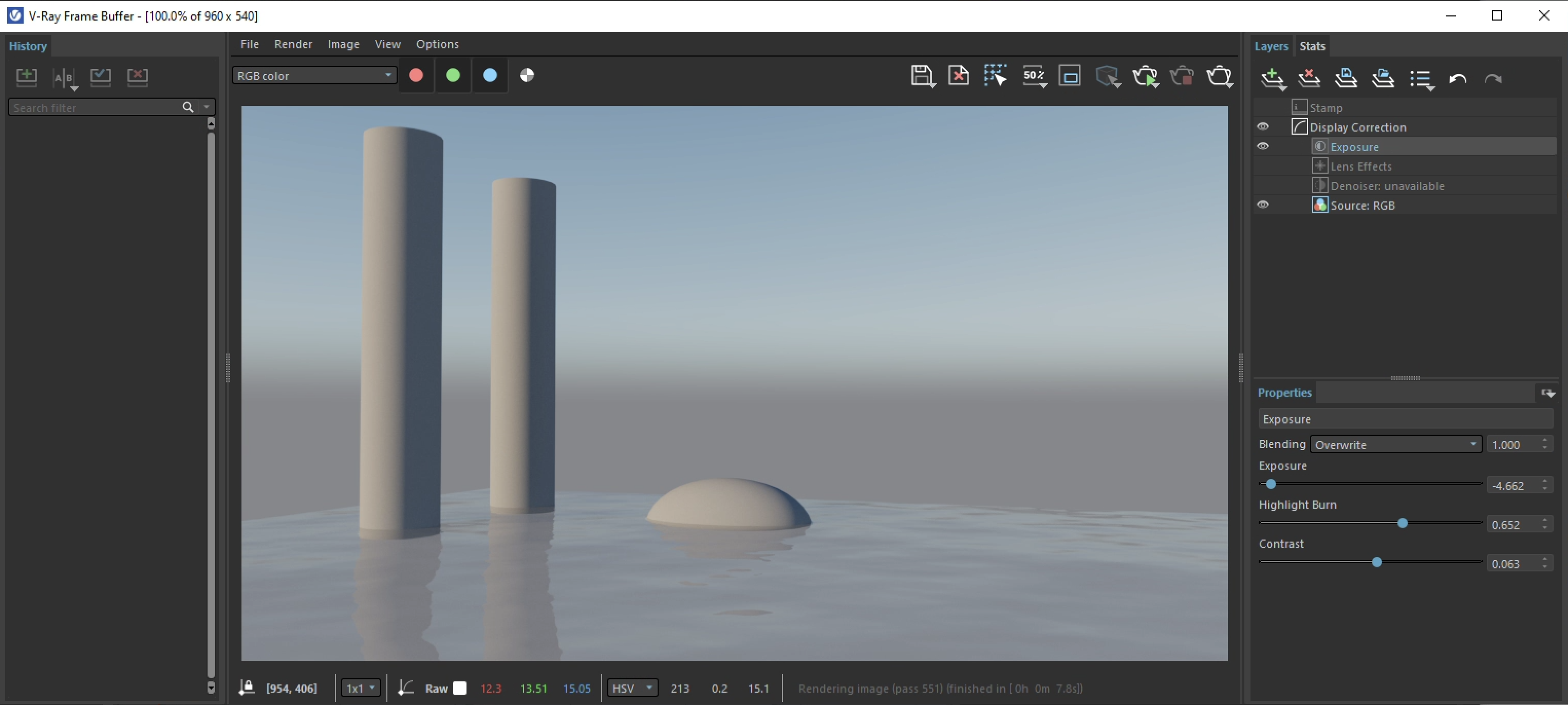Toggle visibility of Source: RGB layer

[x=1263, y=205]
